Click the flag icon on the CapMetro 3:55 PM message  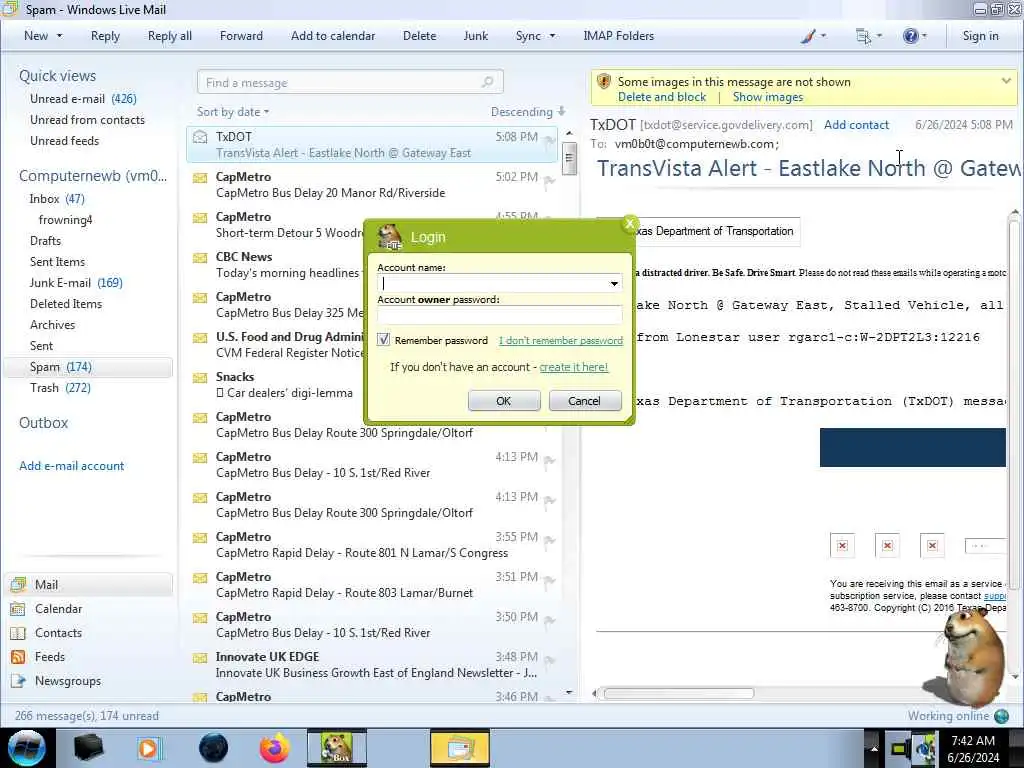click(x=549, y=541)
